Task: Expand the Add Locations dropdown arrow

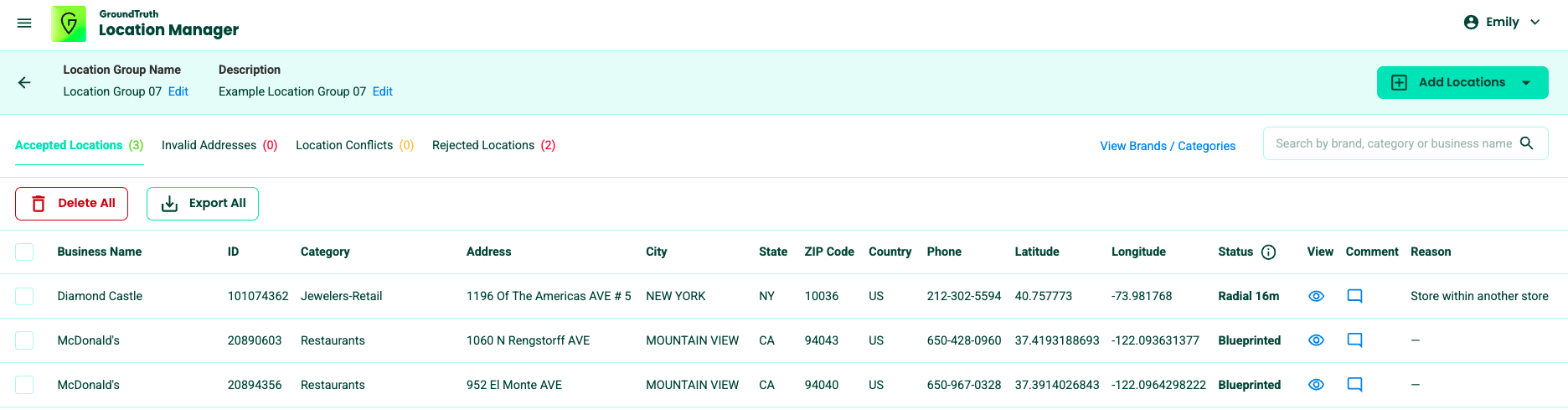Action: pos(1526,83)
